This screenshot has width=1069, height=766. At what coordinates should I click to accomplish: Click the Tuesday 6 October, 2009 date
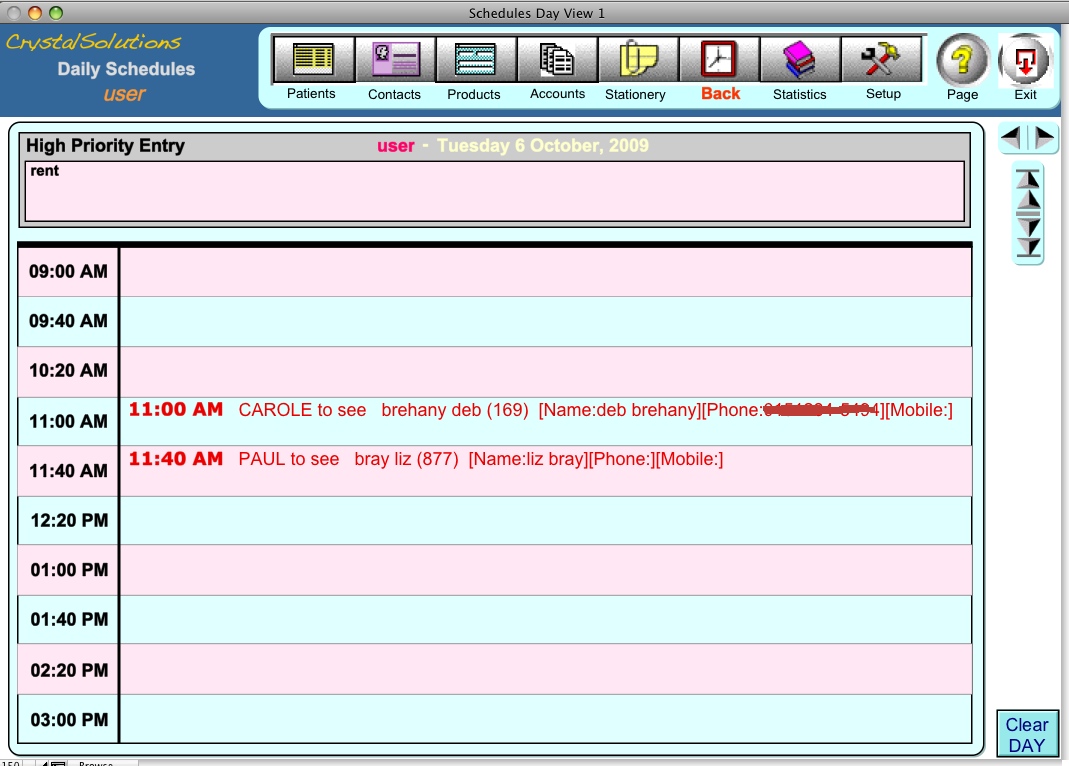point(543,145)
